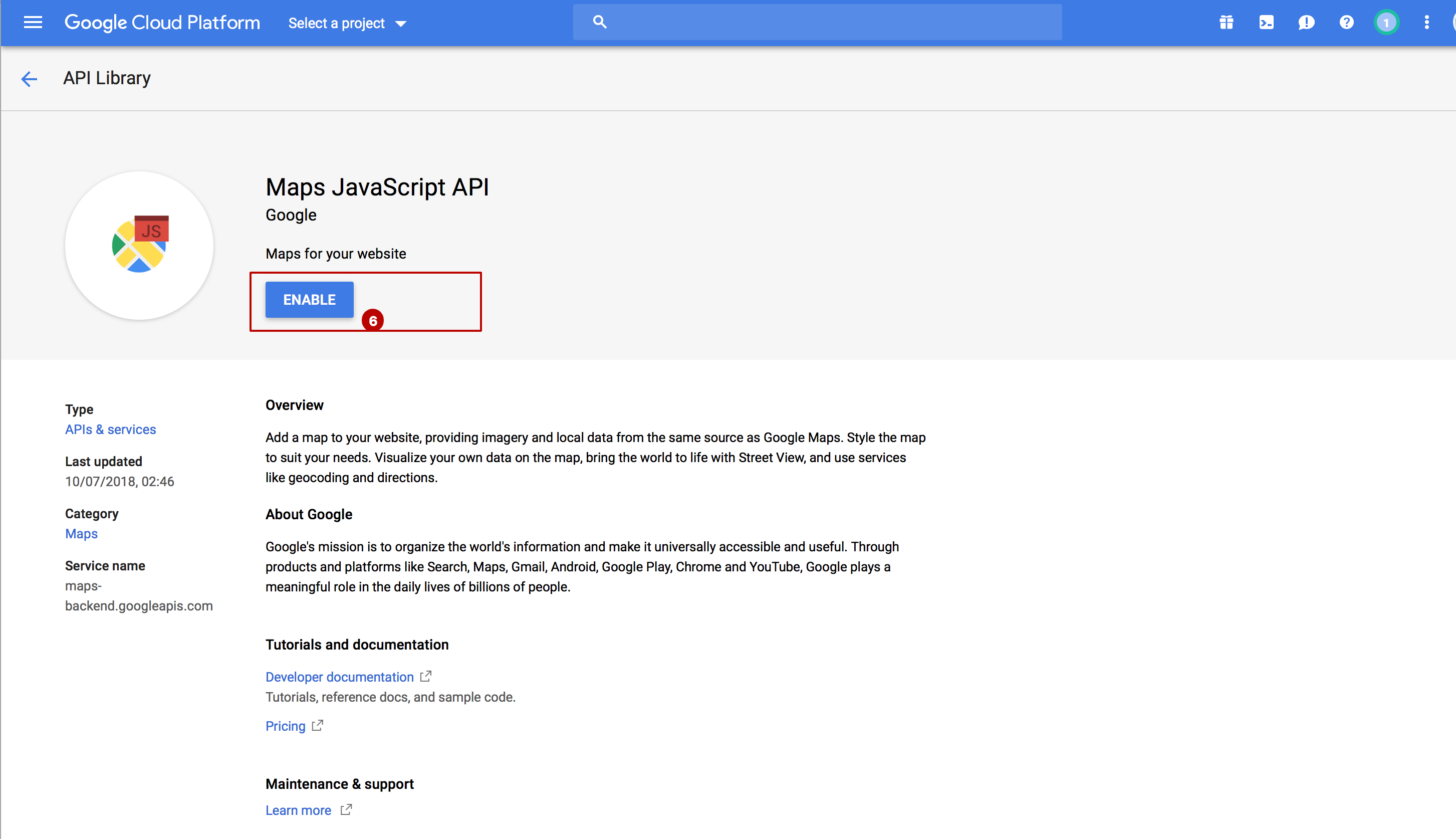Open the gift free trial icon
This screenshot has width=1456, height=839.
[1226, 23]
